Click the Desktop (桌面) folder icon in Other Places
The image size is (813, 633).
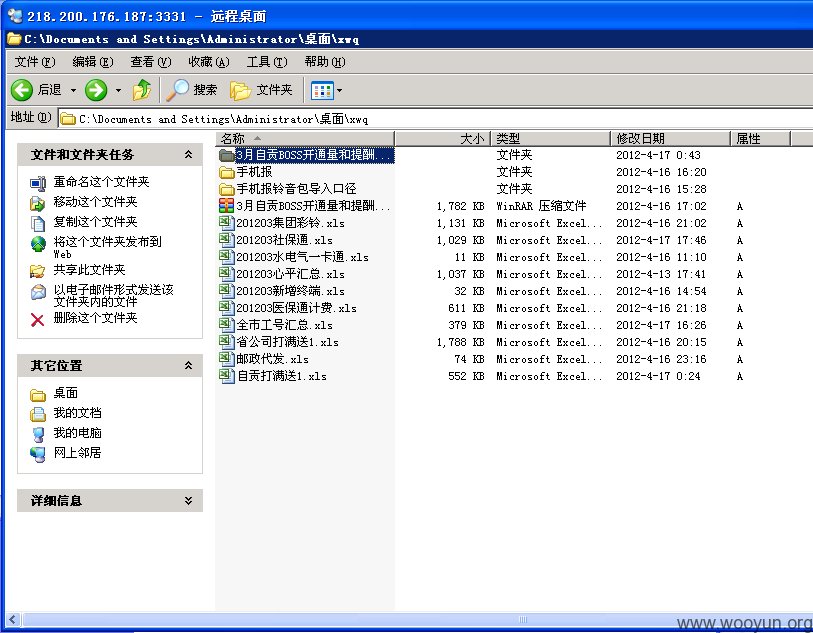(x=37, y=395)
